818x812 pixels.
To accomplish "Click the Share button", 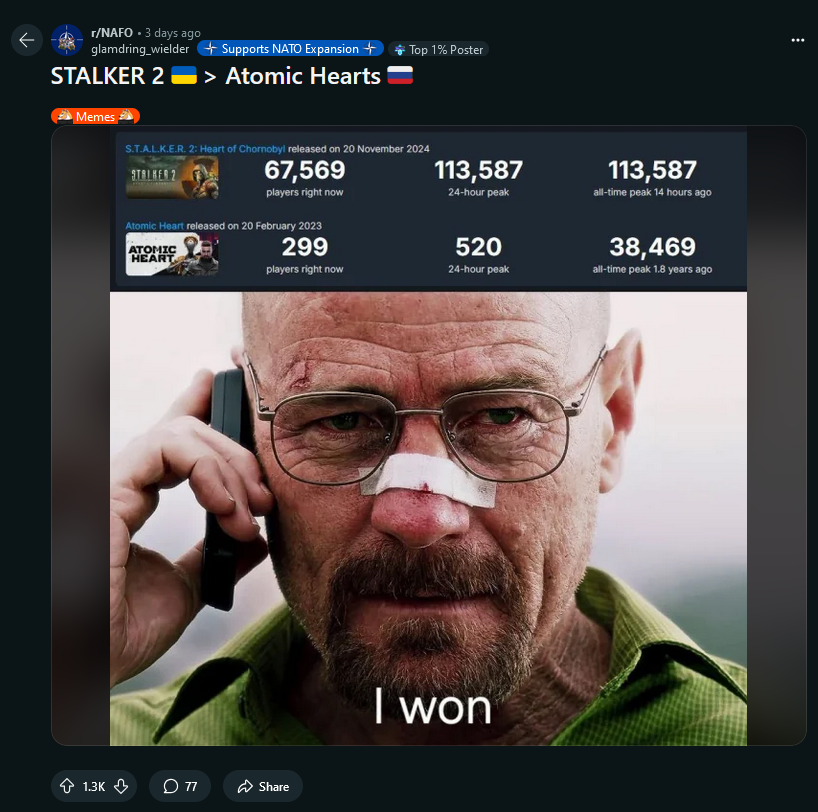I will point(263,786).
